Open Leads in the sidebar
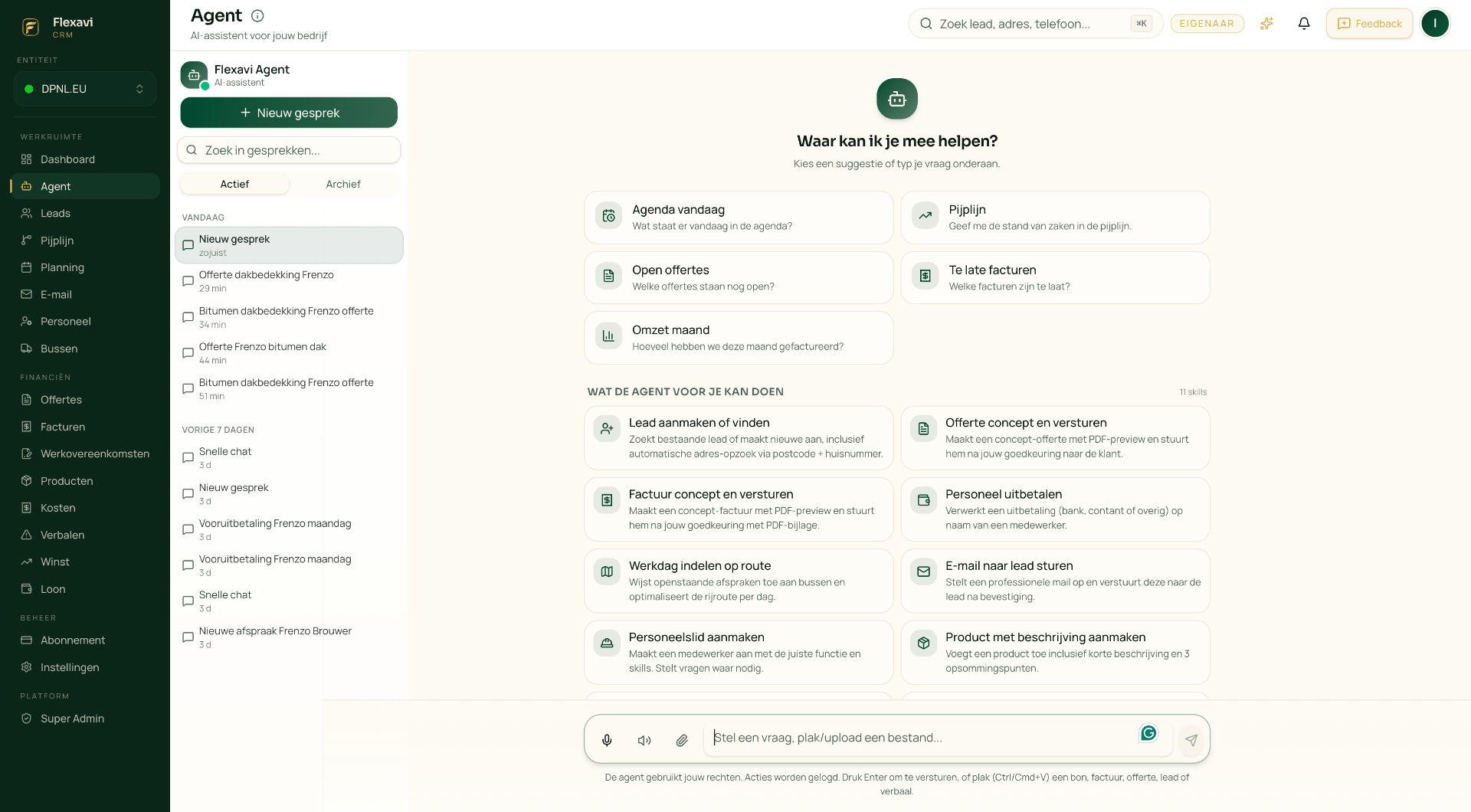The width and height of the screenshot is (1471, 812). click(x=85, y=214)
